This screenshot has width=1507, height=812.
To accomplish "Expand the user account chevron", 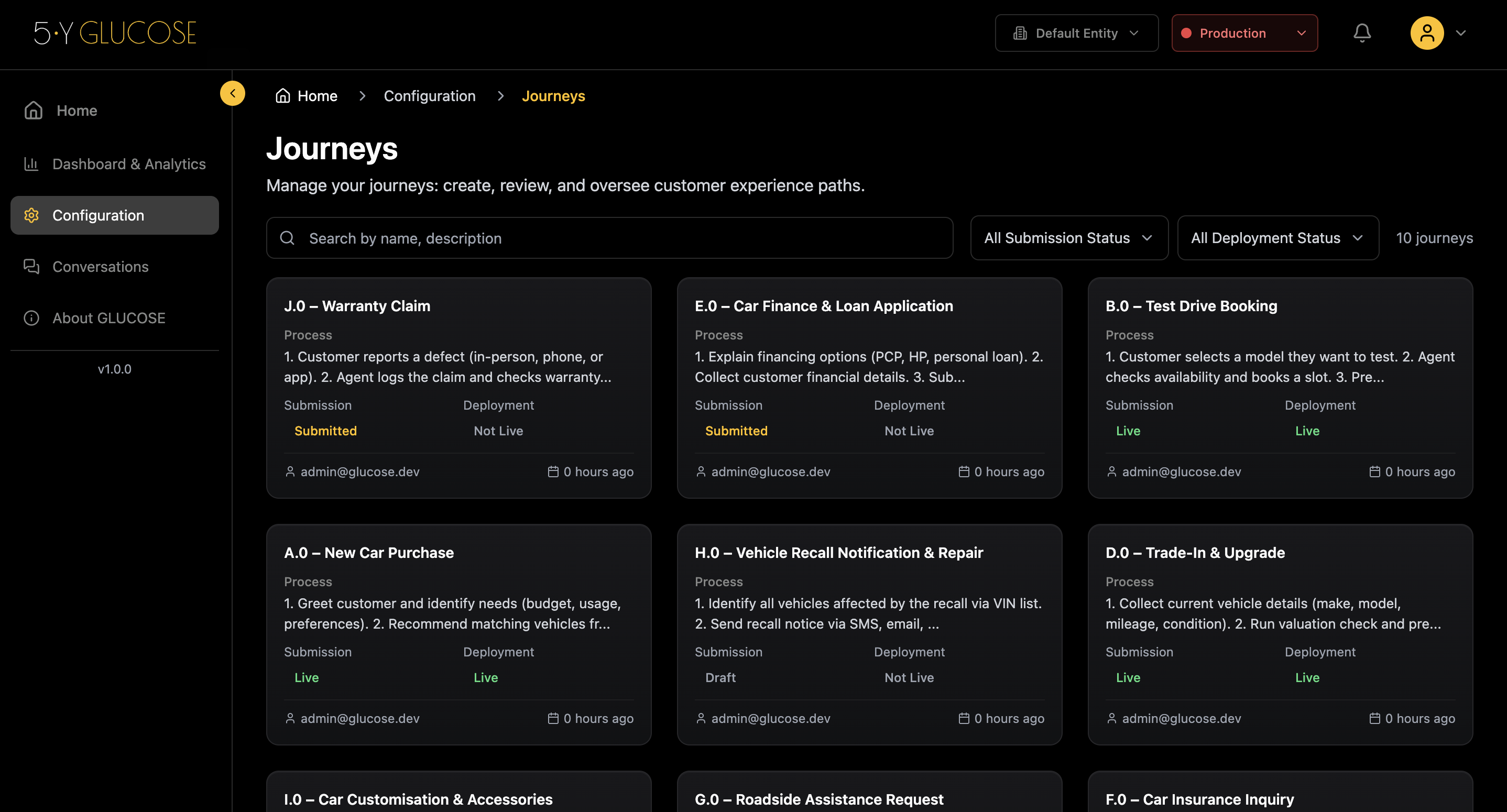I will click(1461, 33).
